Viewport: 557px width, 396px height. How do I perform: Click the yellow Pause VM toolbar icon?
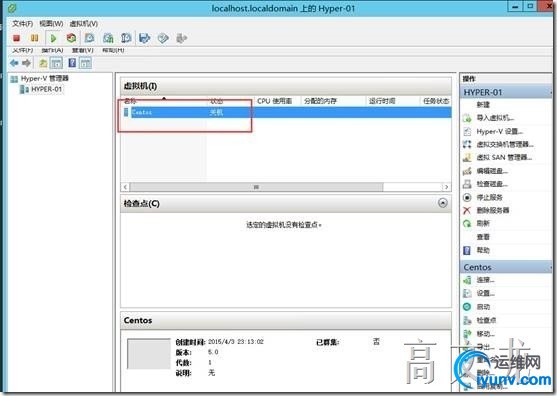pos(34,38)
